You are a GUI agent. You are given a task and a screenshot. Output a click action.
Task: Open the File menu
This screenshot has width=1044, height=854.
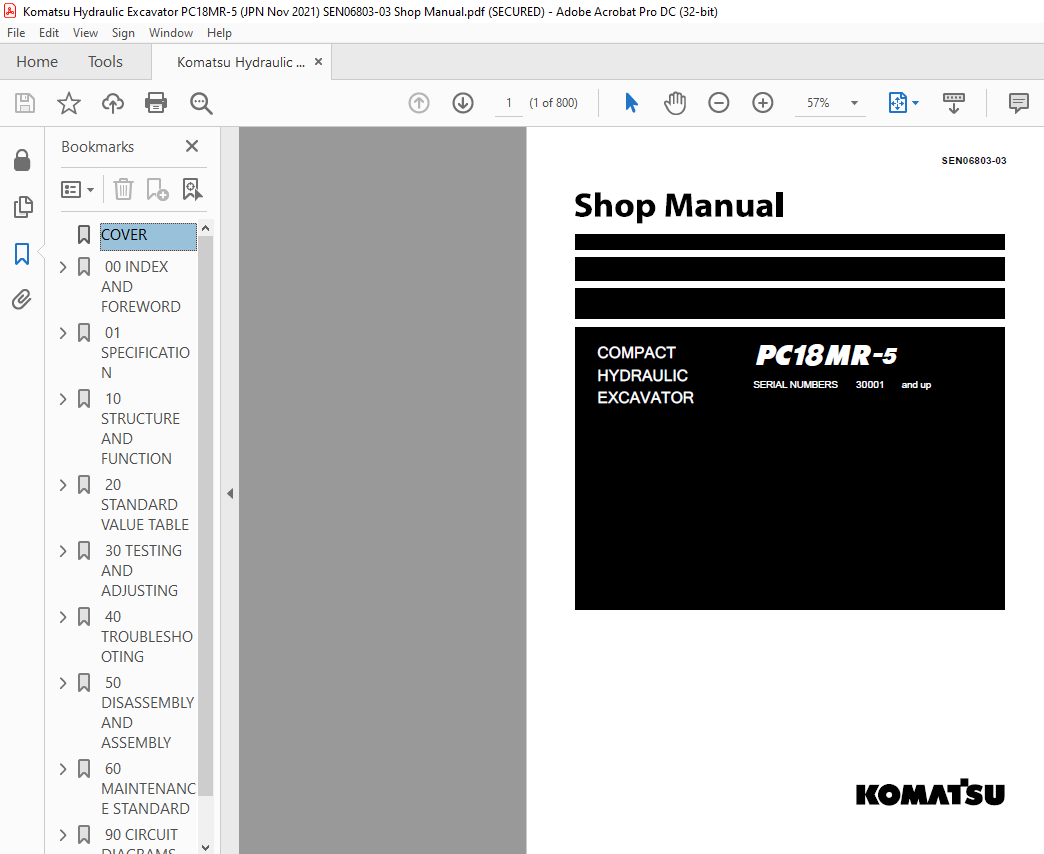(16, 33)
